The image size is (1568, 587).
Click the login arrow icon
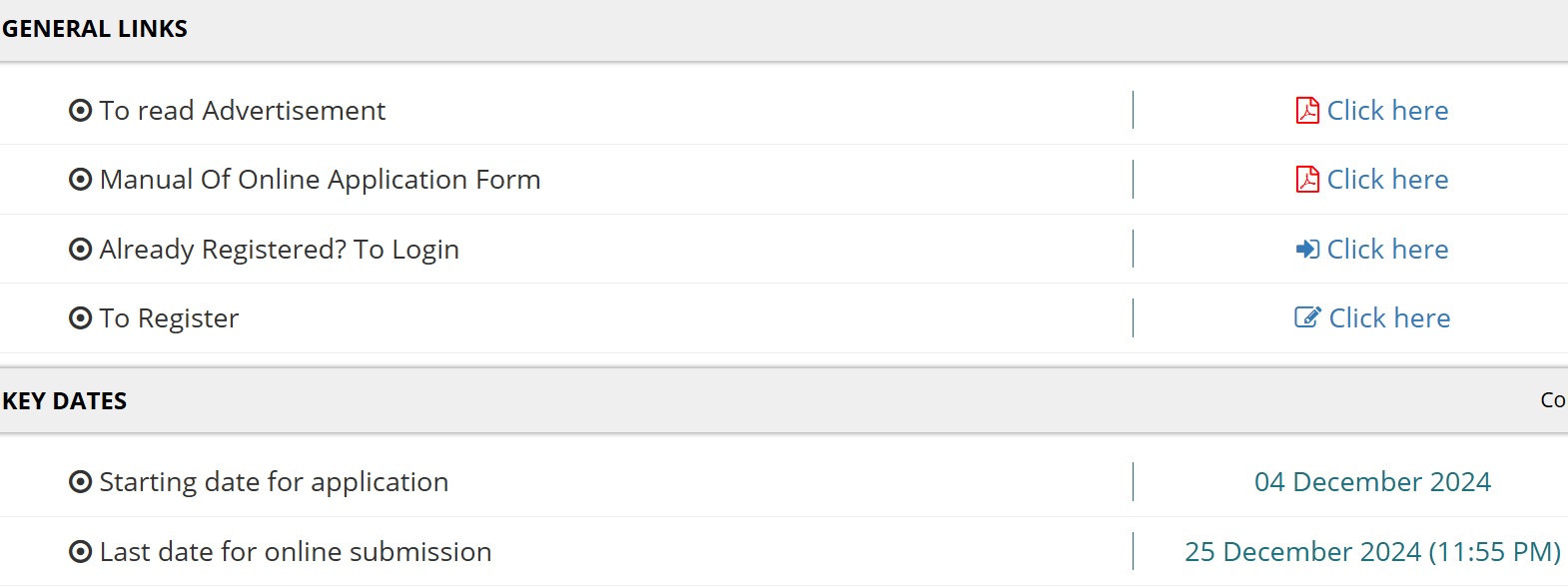(x=1307, y=249)
